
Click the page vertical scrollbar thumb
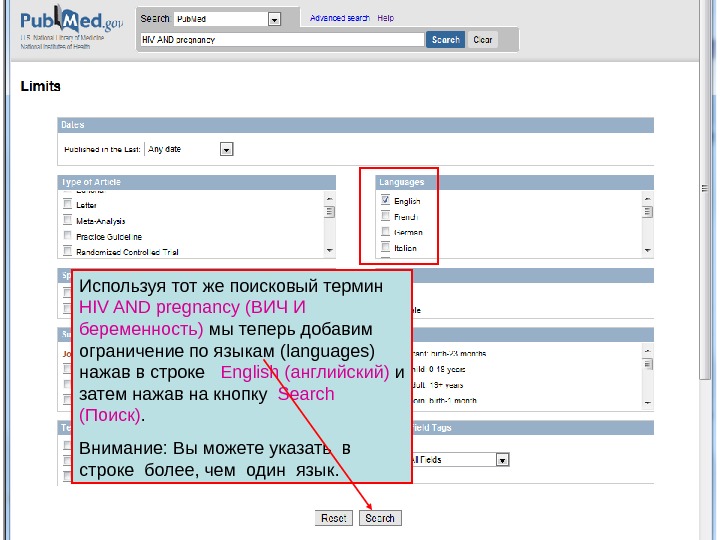click(x=705, y=188)
